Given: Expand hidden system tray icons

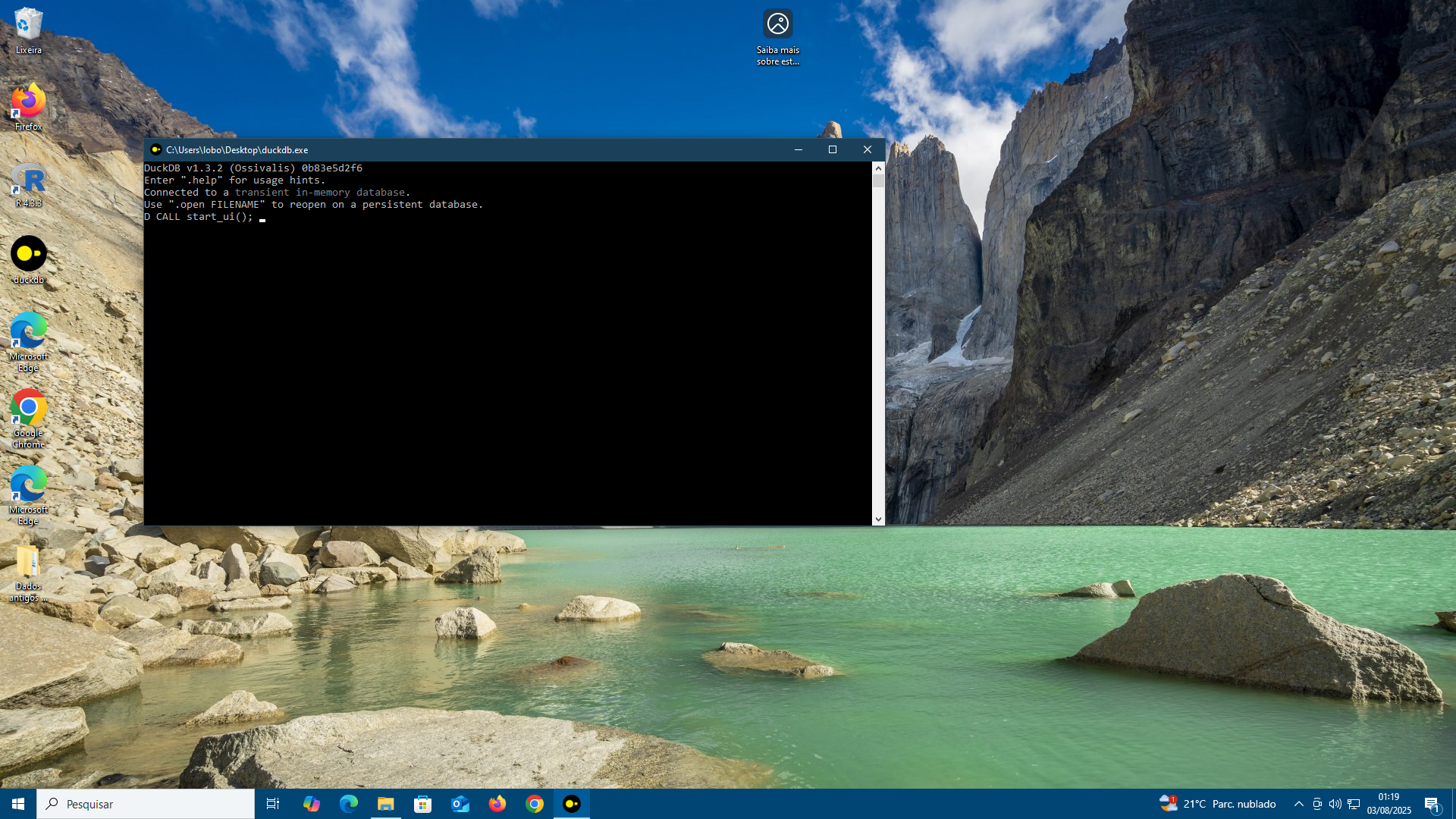Looking at the screenshot, I should (1298, 804).
